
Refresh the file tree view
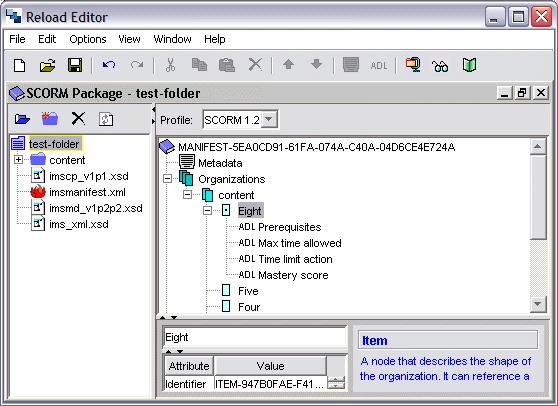tap(106, 119)
